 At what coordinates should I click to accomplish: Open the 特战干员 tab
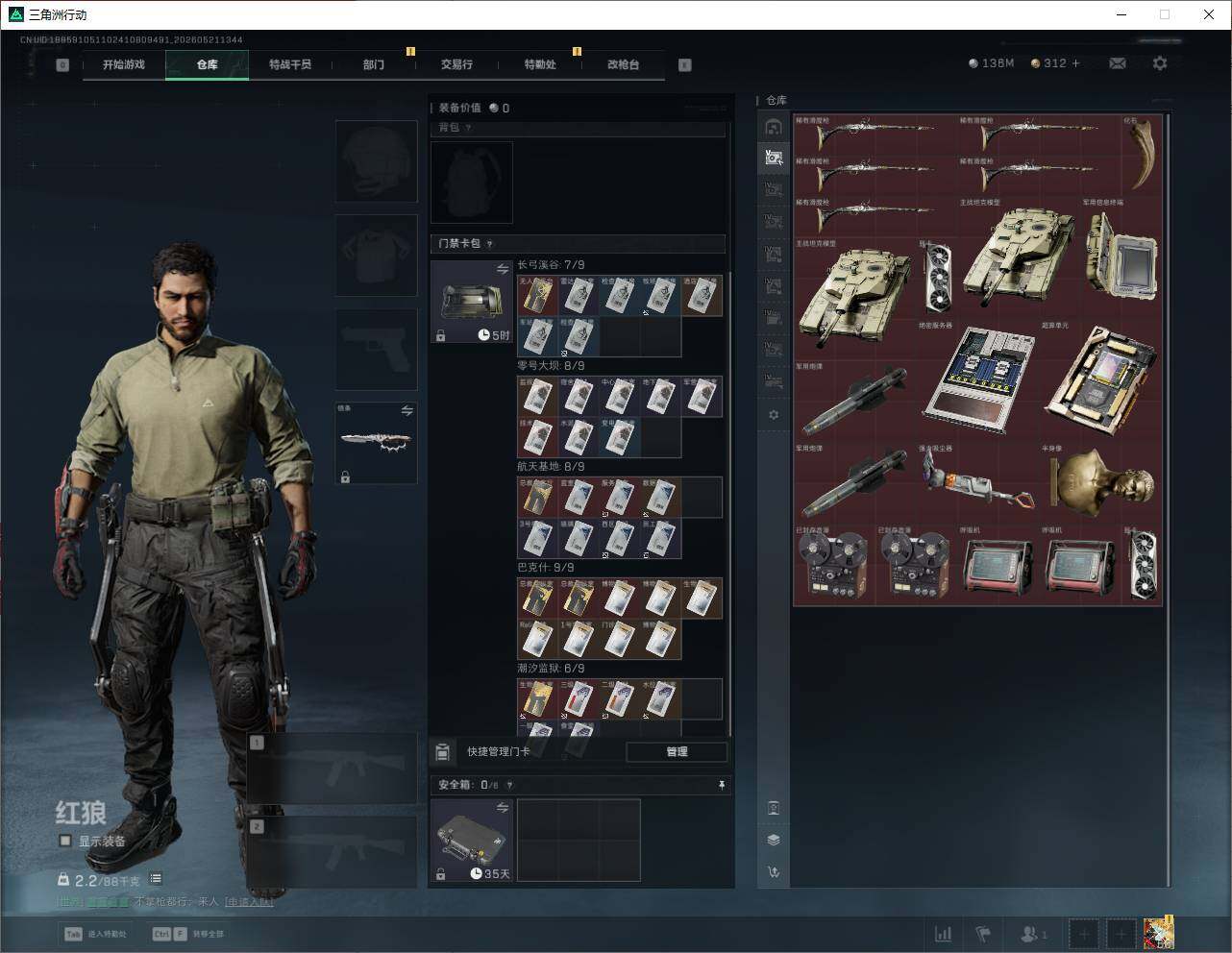point(290,64)
